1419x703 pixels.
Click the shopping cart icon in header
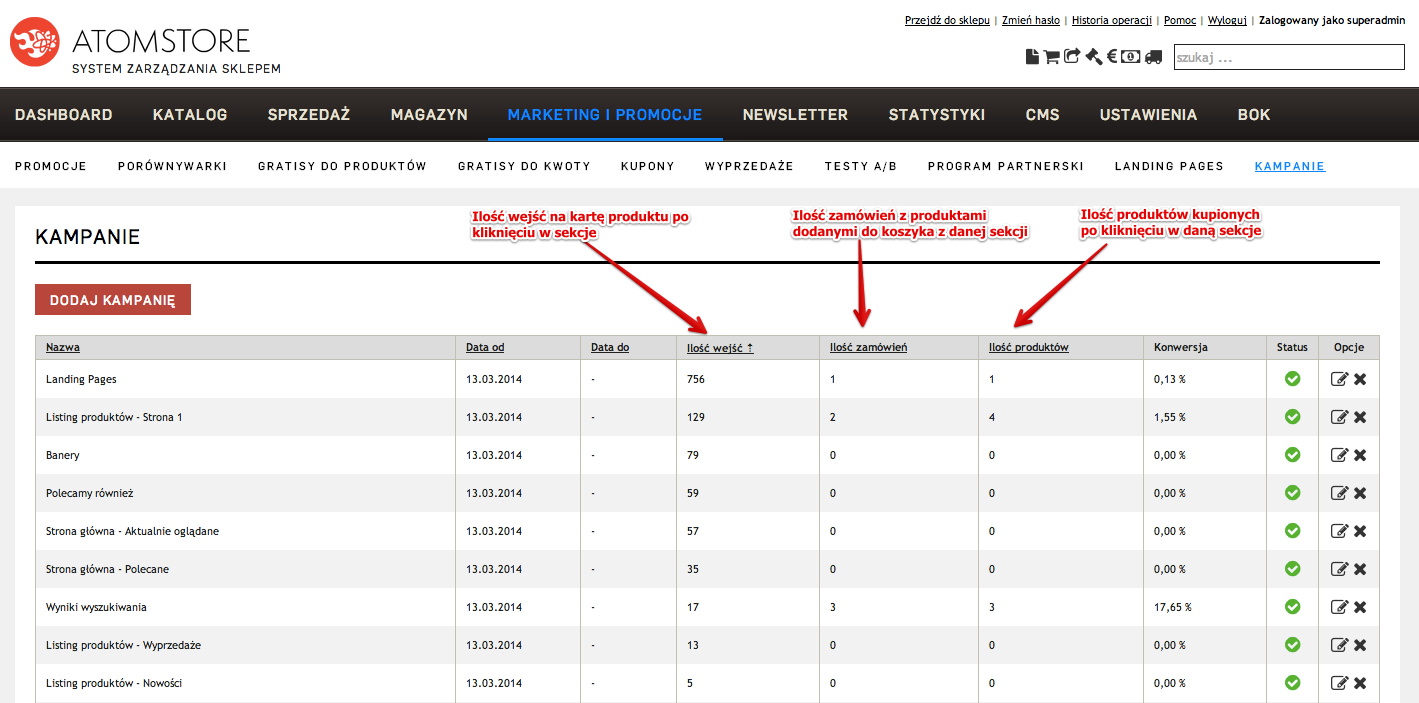pos(1051,57)
